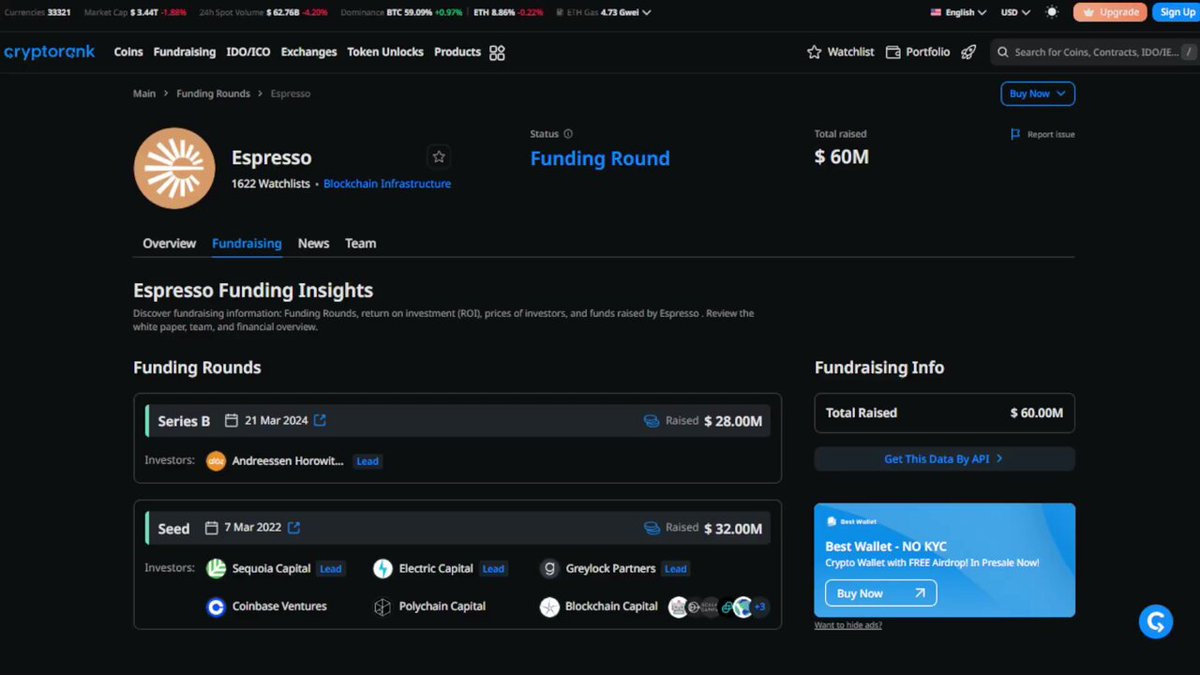Click Report issue flag
Image resolution: width=1200 pixels, height=675 pixels.
click(1043, 134)
